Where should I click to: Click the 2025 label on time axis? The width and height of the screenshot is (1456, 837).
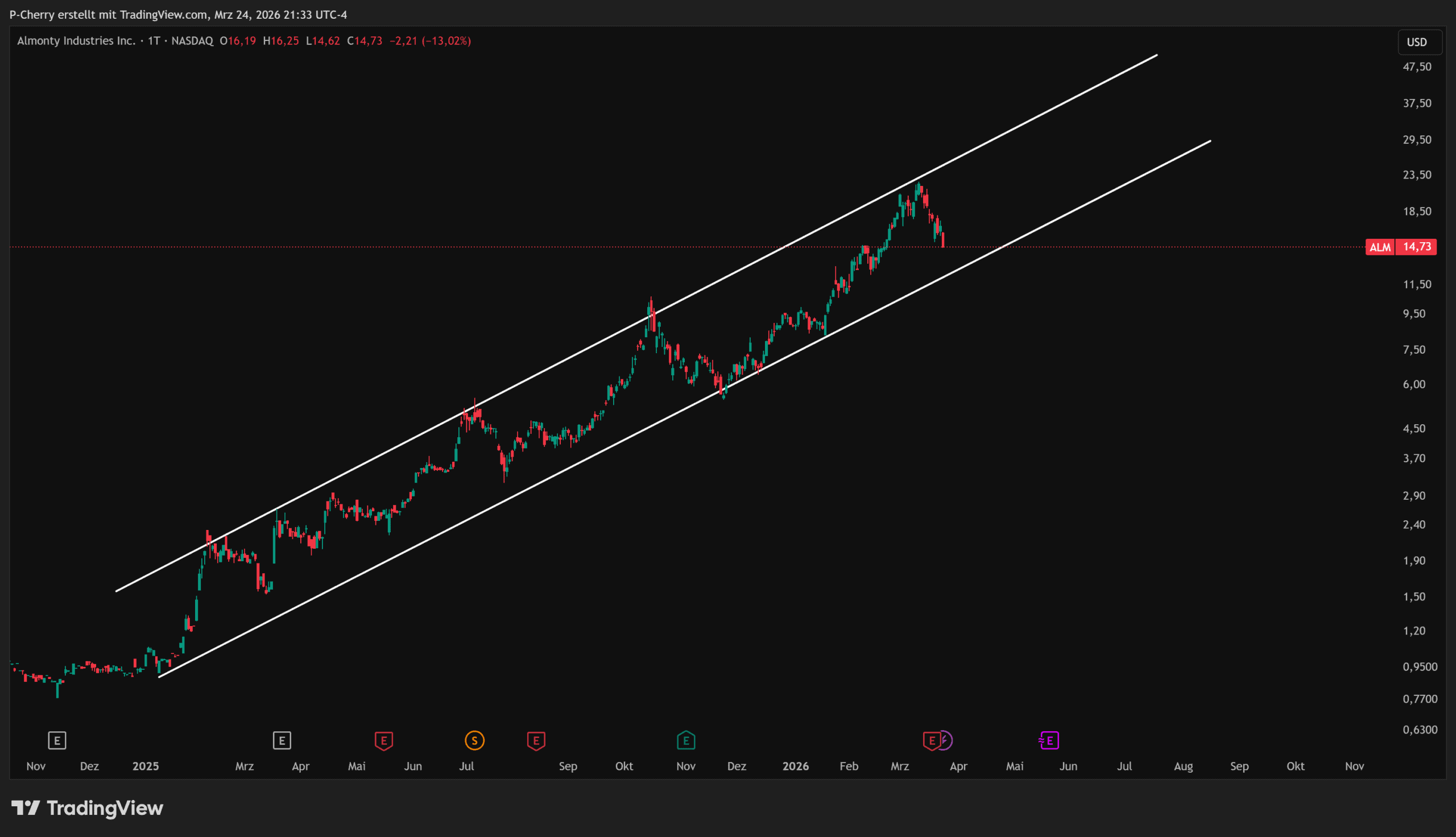(x=146, y=766)
